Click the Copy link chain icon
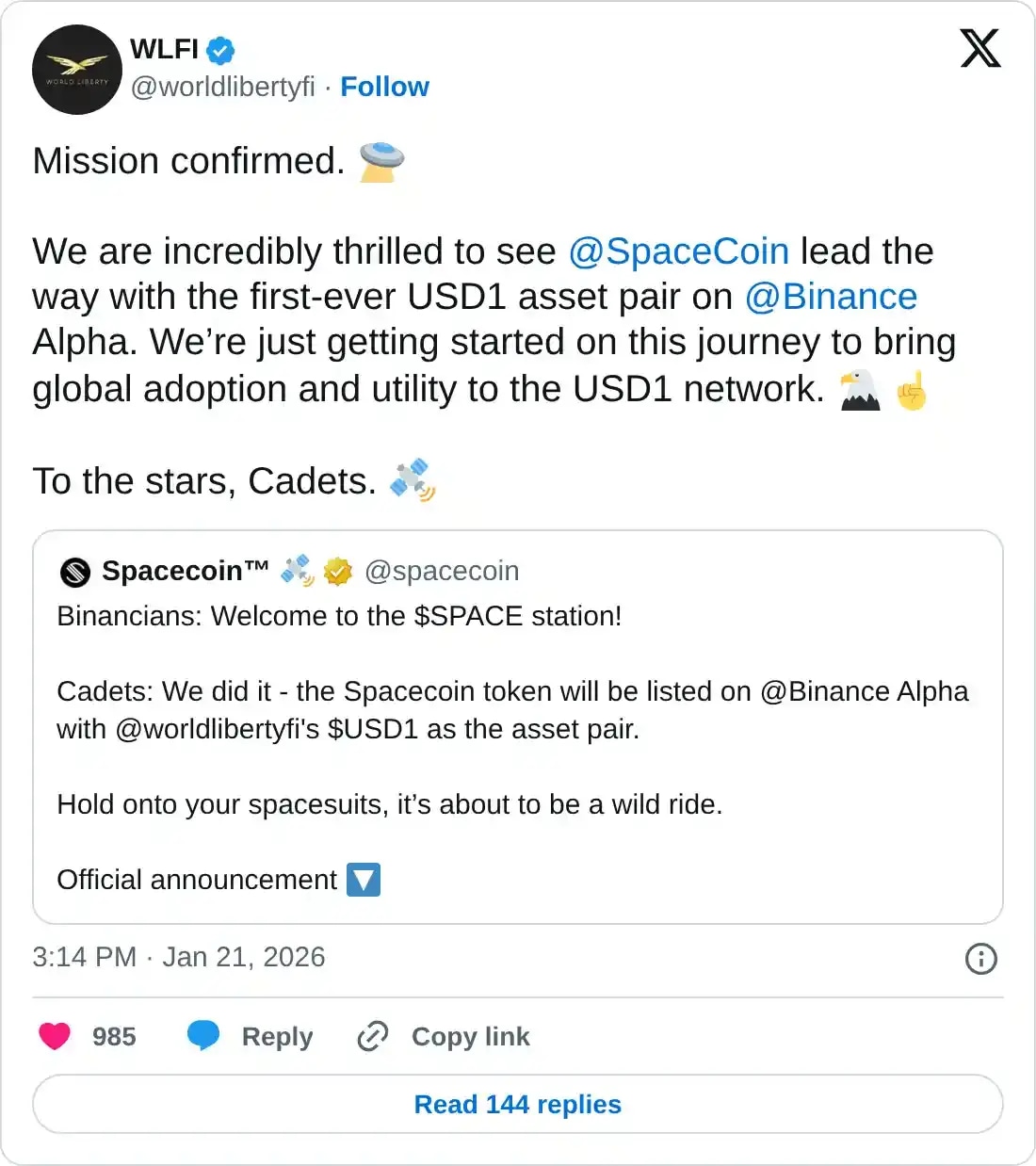The width and height of the screenshot is (1036, 1166). click(372, 1036)
